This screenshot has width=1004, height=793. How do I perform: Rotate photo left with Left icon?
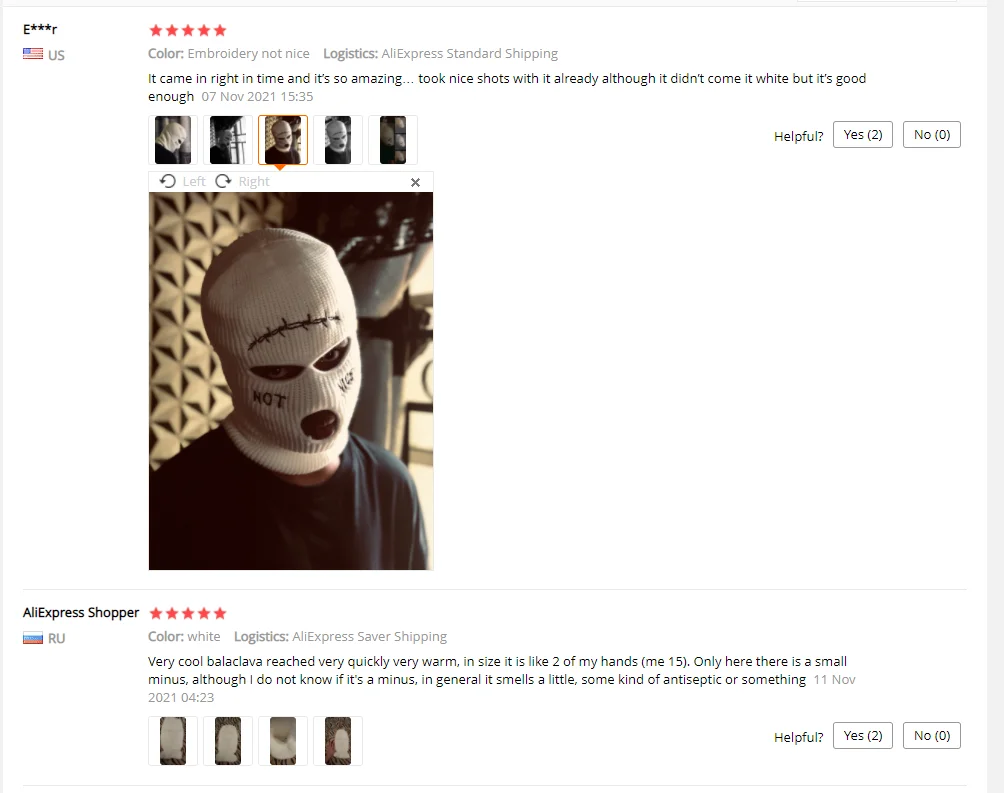(182, 181)
